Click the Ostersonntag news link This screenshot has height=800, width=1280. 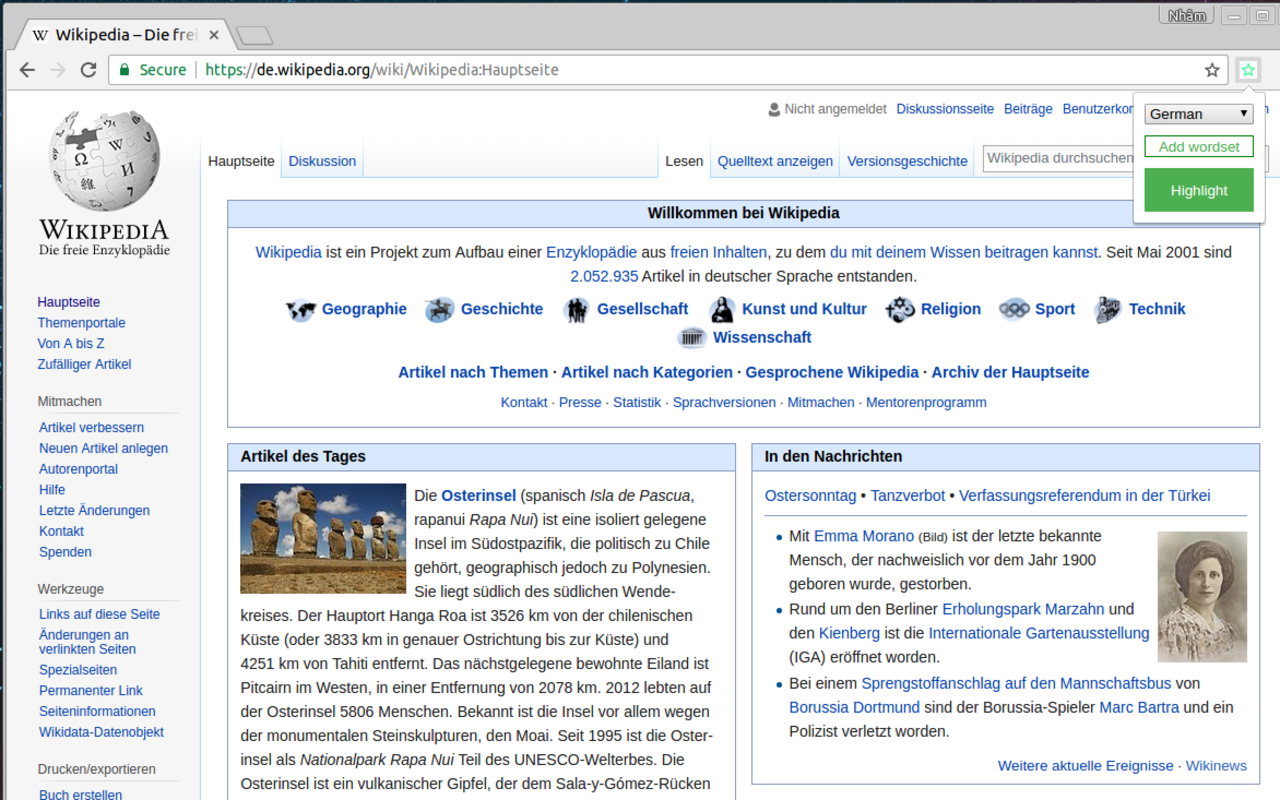coord(811,496)
